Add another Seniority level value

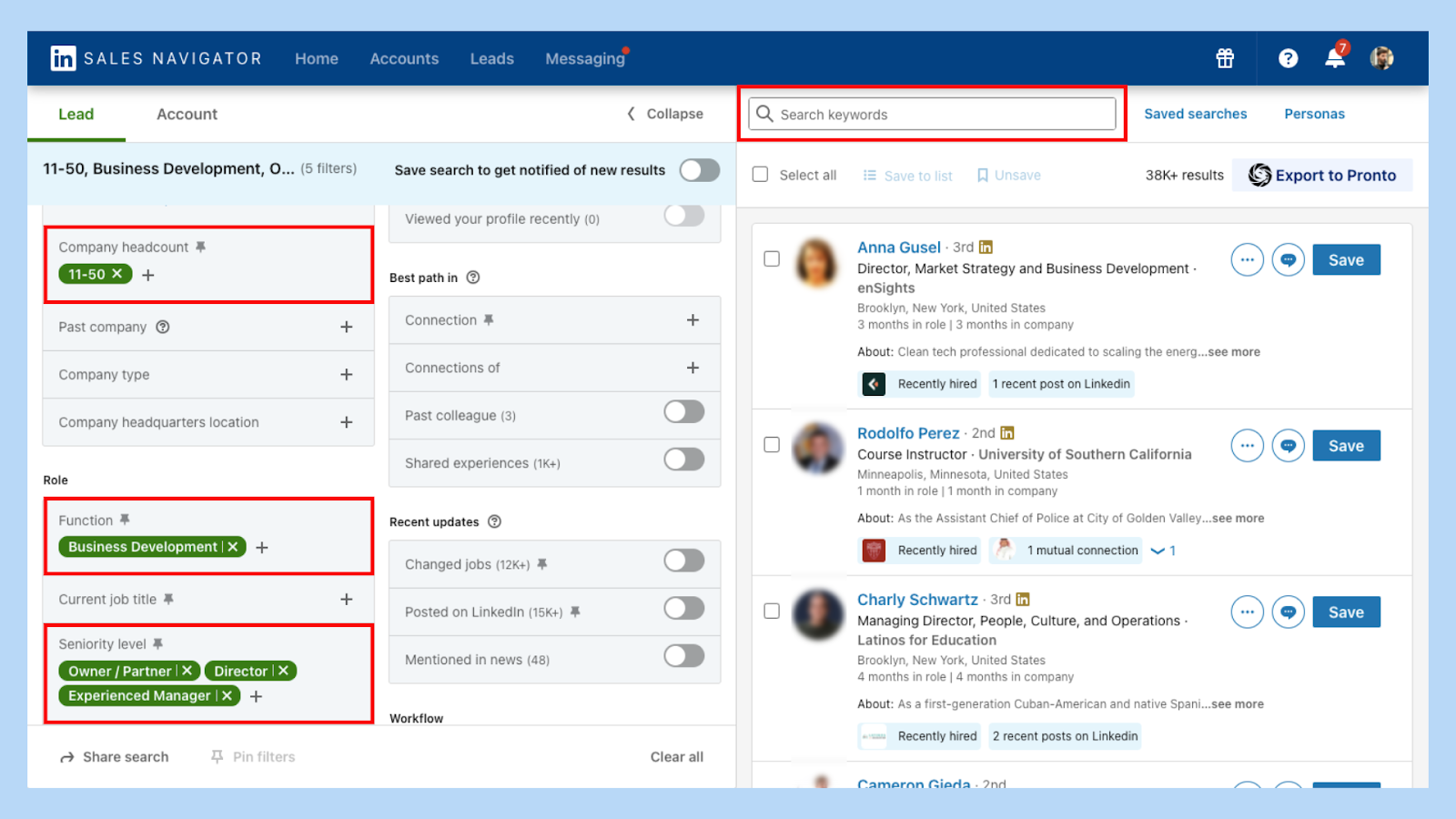click(x=256, y=696)
